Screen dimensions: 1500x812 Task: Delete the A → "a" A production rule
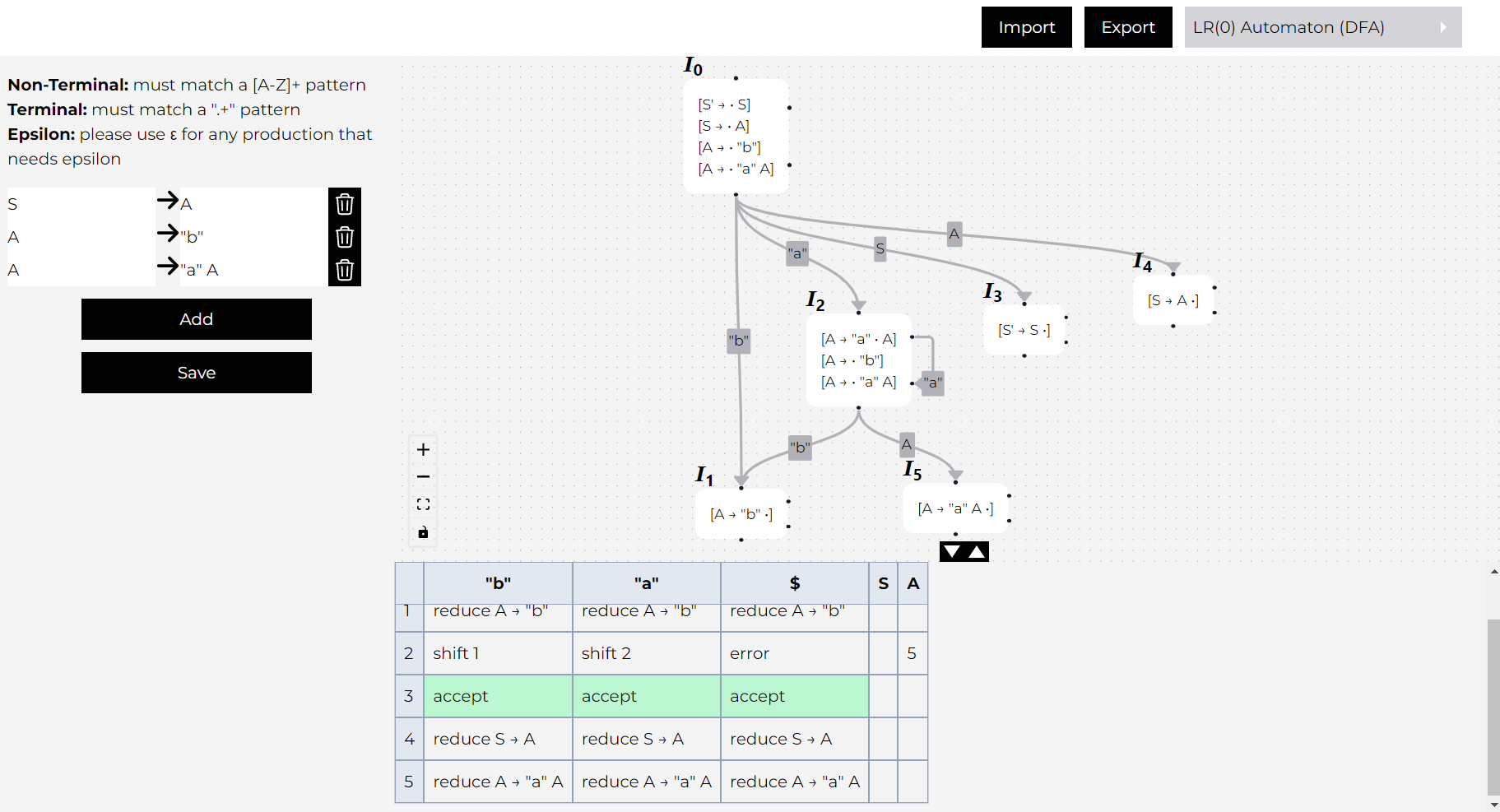(344, 270)
